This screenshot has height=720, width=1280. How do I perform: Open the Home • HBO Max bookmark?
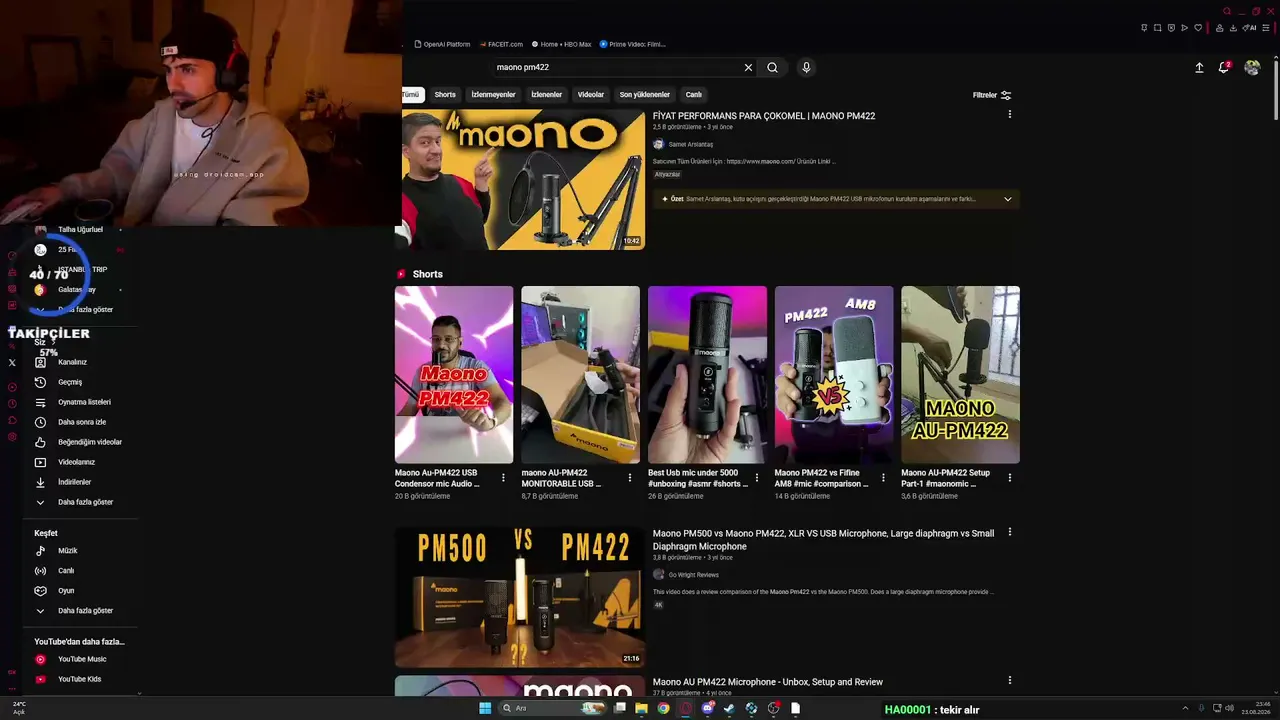[562, 44]
